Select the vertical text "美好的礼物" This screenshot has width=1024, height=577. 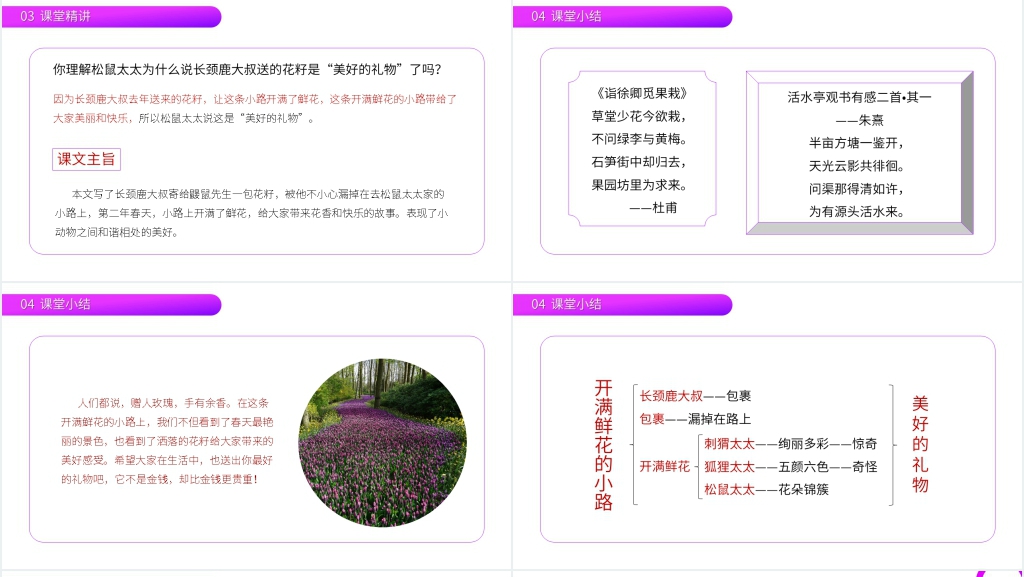tap(920, 444)
